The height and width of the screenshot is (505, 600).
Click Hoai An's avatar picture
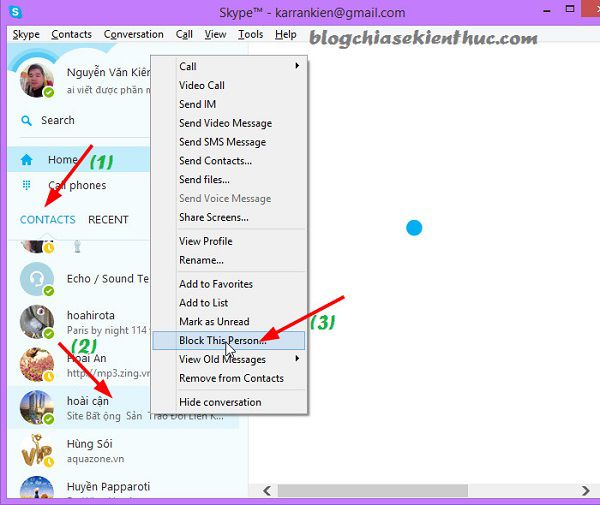click(37, 365)
